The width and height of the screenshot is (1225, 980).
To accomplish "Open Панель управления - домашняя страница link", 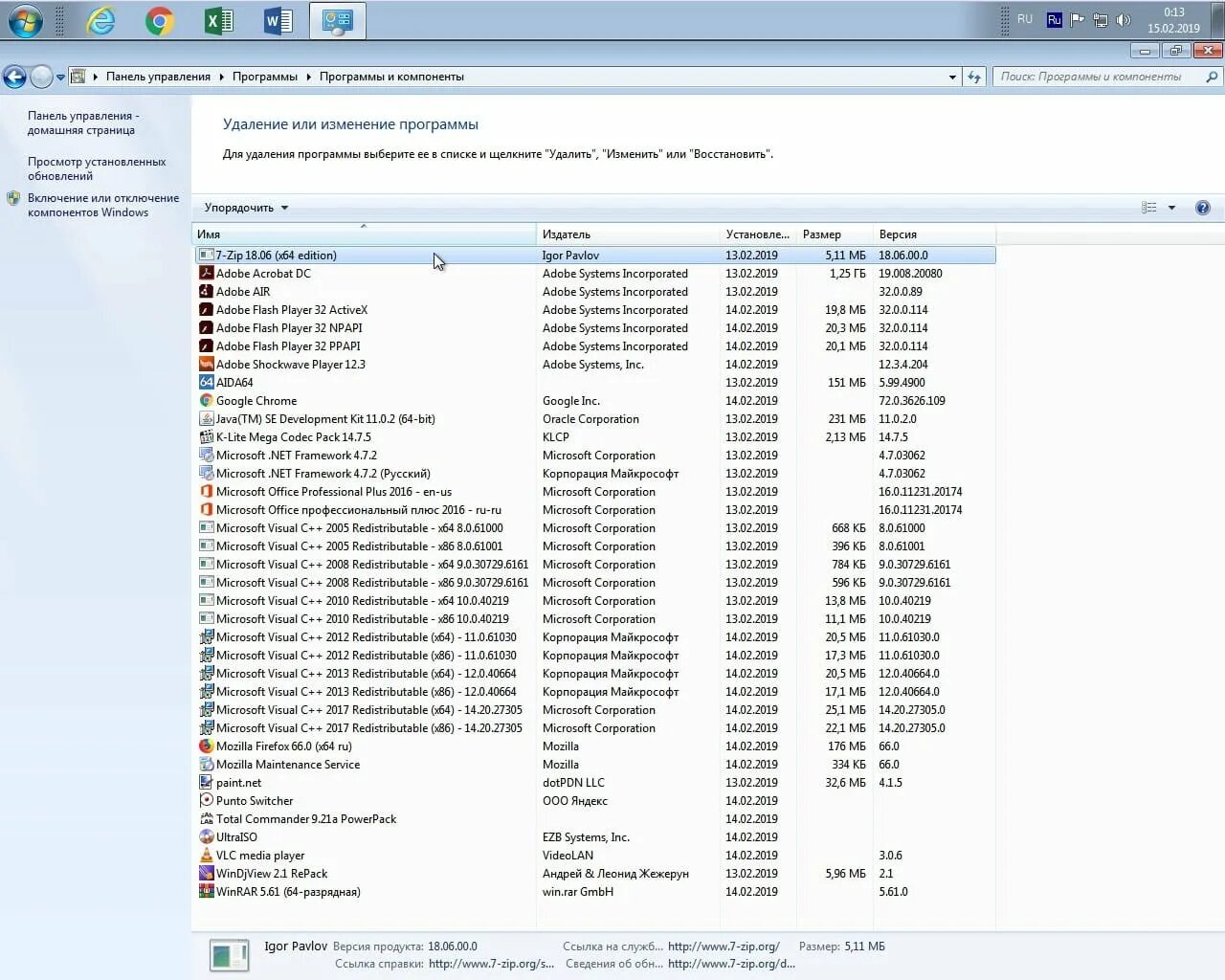I will [83, 122].
